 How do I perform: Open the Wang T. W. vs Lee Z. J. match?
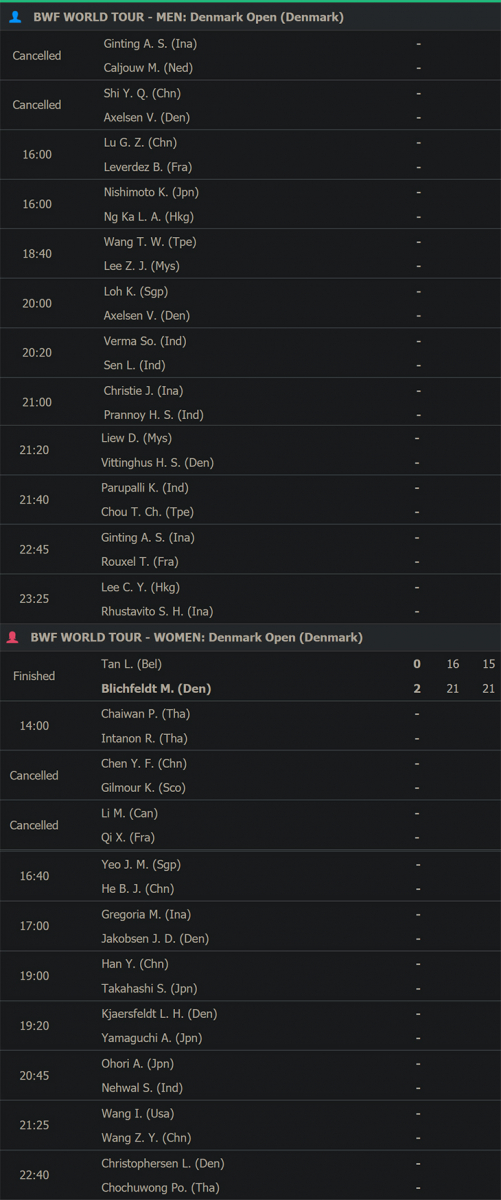(x=250, y=254)
